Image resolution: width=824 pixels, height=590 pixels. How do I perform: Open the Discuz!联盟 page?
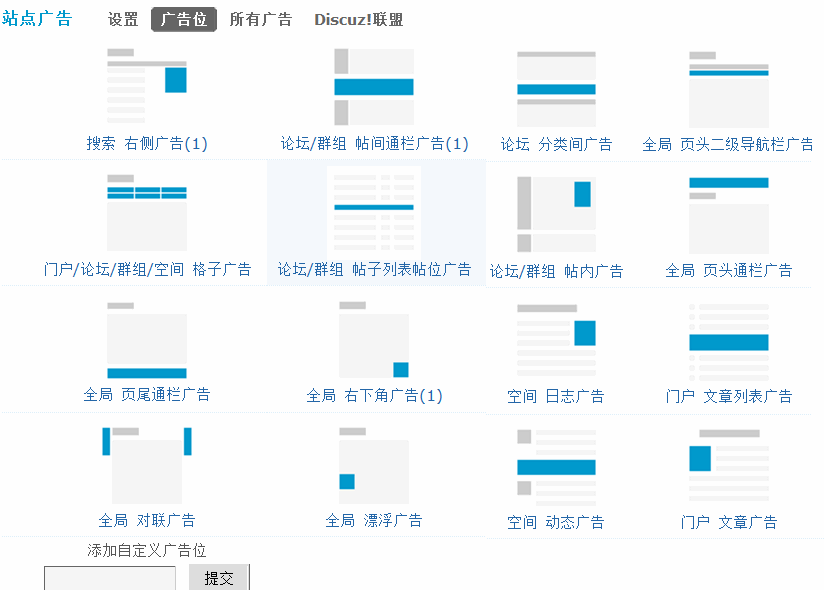(x=357, y=19)
